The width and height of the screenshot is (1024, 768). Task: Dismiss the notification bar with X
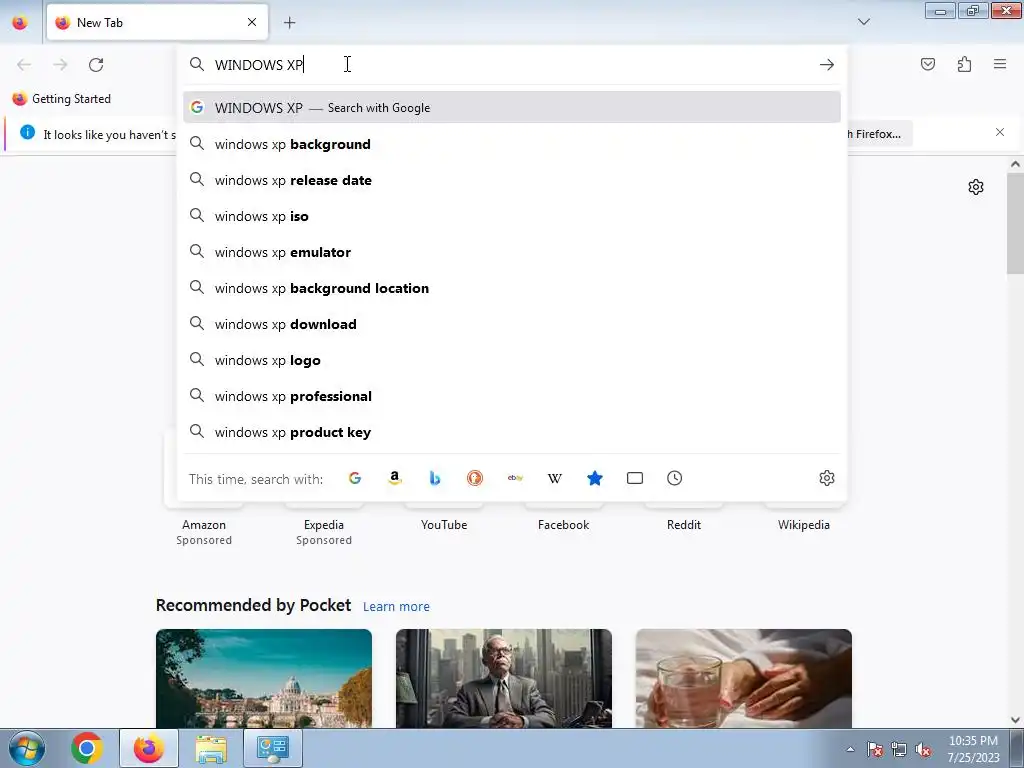point(1000,133)
